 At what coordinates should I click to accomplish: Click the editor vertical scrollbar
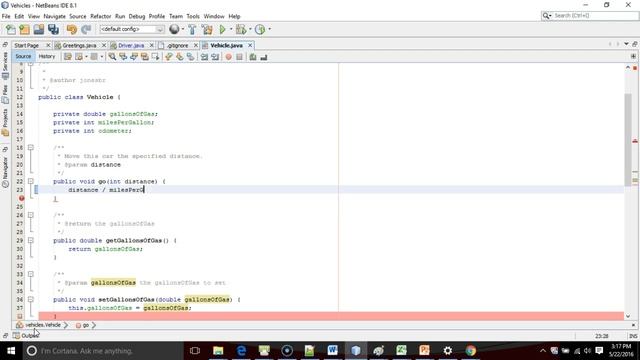point(628,139)
